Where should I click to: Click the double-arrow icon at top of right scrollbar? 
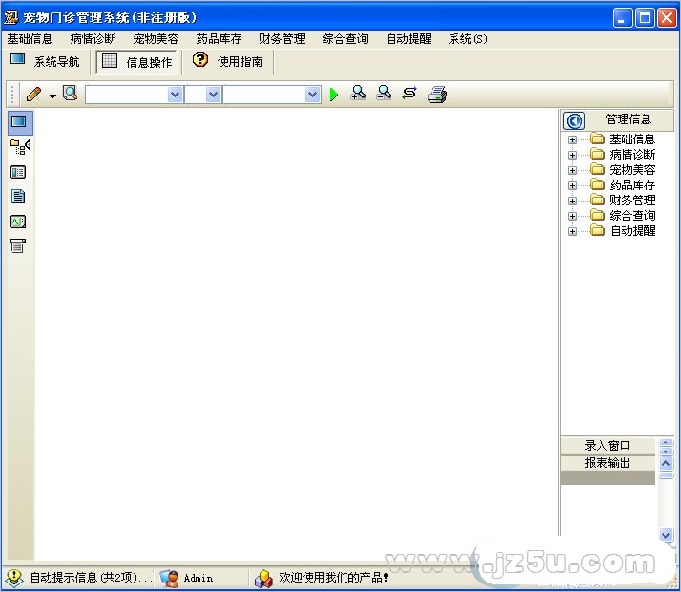click(666, 446)
